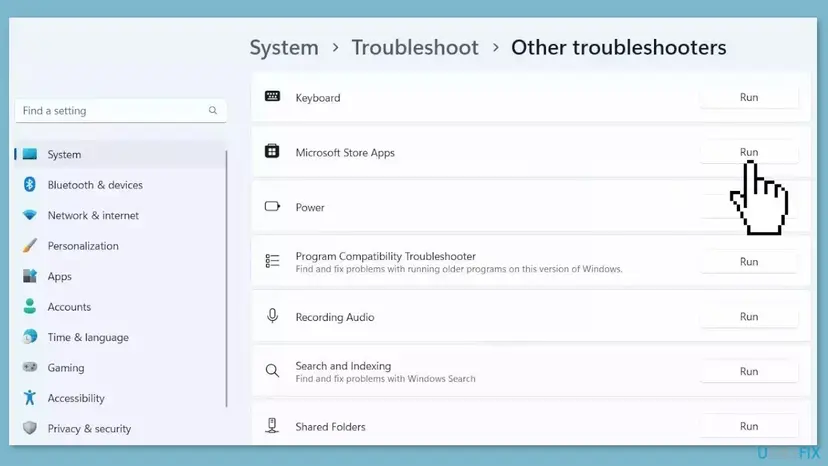Click the Accounts person icon
Screen dimensions: 828x466
30,306
